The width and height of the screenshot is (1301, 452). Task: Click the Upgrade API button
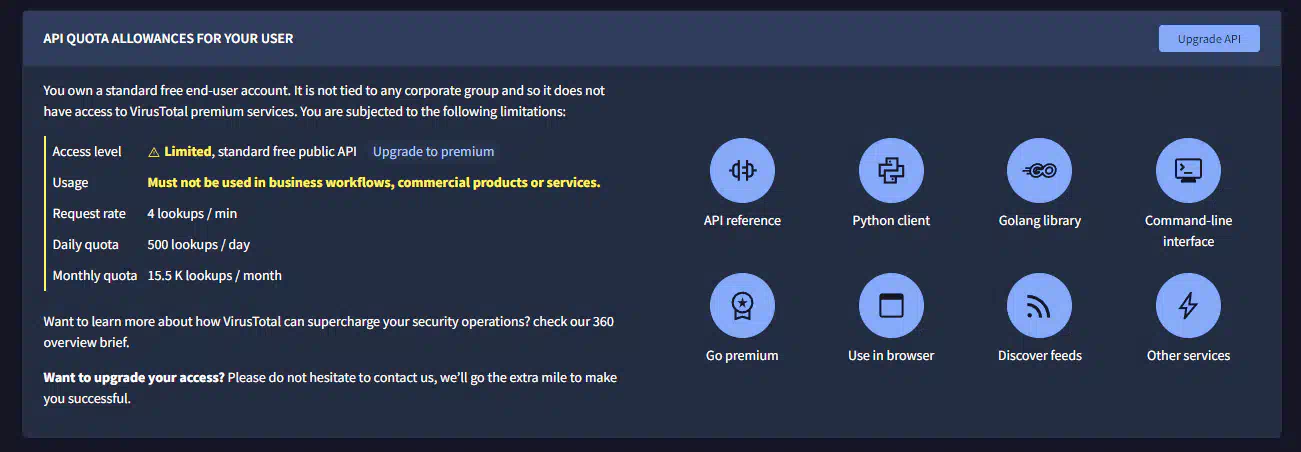coord(1209,39)
